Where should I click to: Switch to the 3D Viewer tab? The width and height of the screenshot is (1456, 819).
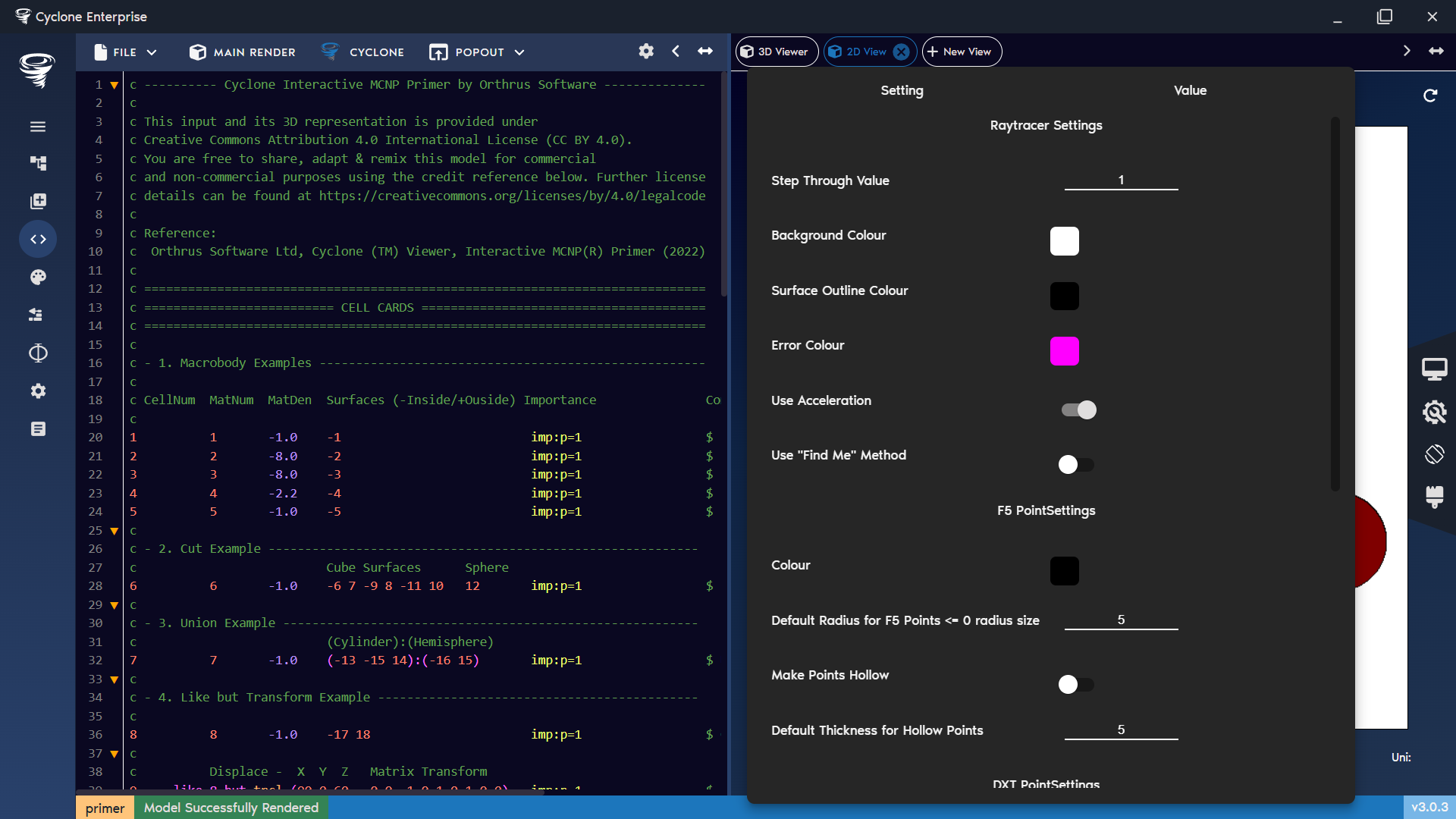tap(776, 51)
